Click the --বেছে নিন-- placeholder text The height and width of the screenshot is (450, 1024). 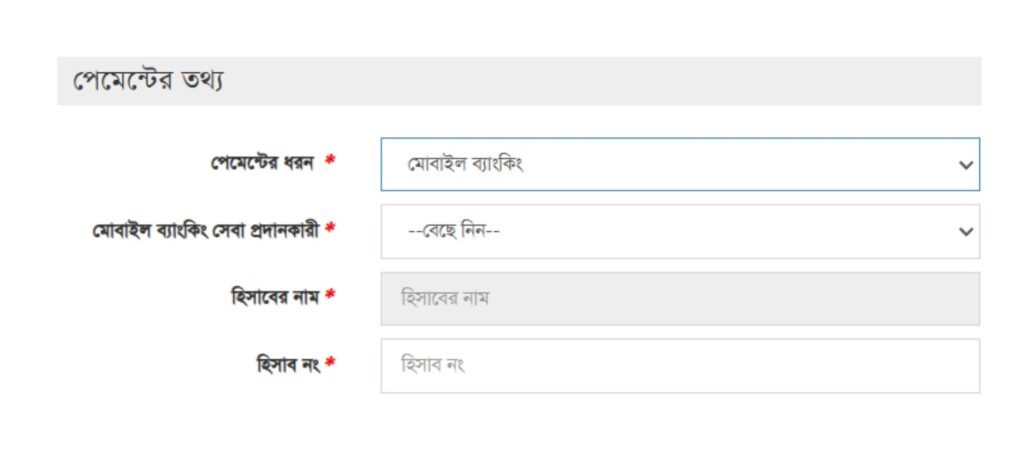tap(454, 231)
